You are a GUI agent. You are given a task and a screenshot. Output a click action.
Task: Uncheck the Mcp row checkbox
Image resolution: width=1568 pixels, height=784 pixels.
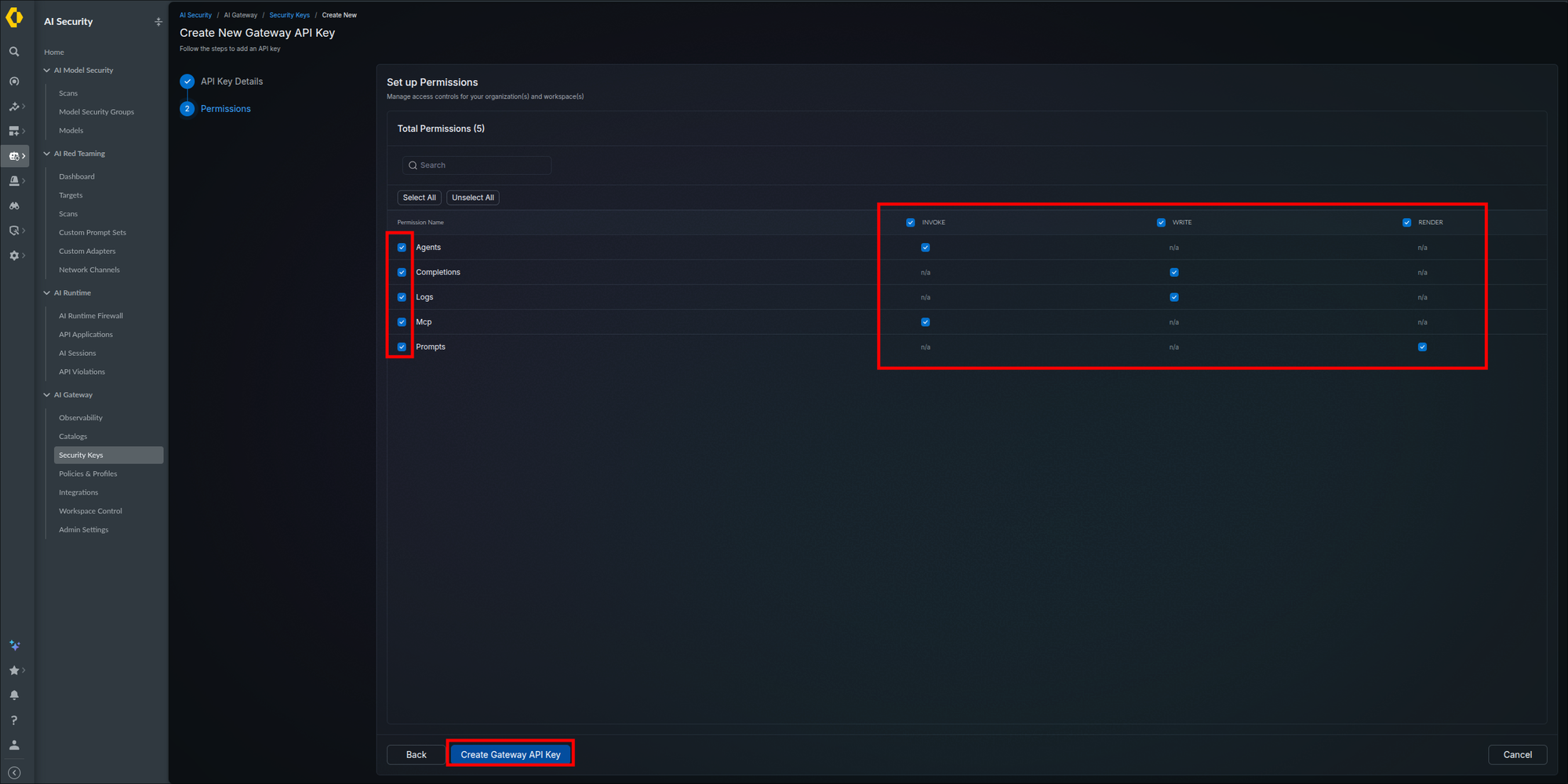click(402, 322)
